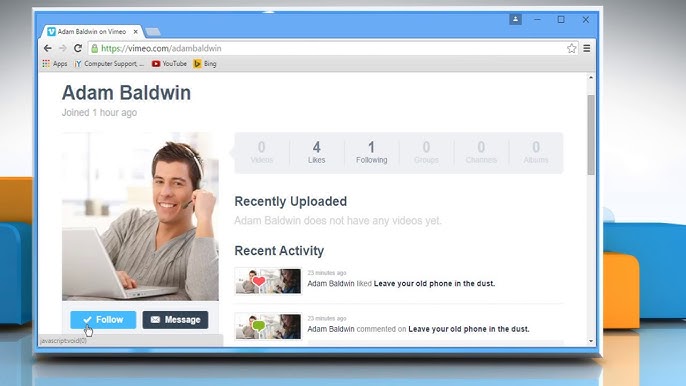Open the commented video thumbnail with speech bubble
The image size is (686, 386).
click(x=268, y=326)
